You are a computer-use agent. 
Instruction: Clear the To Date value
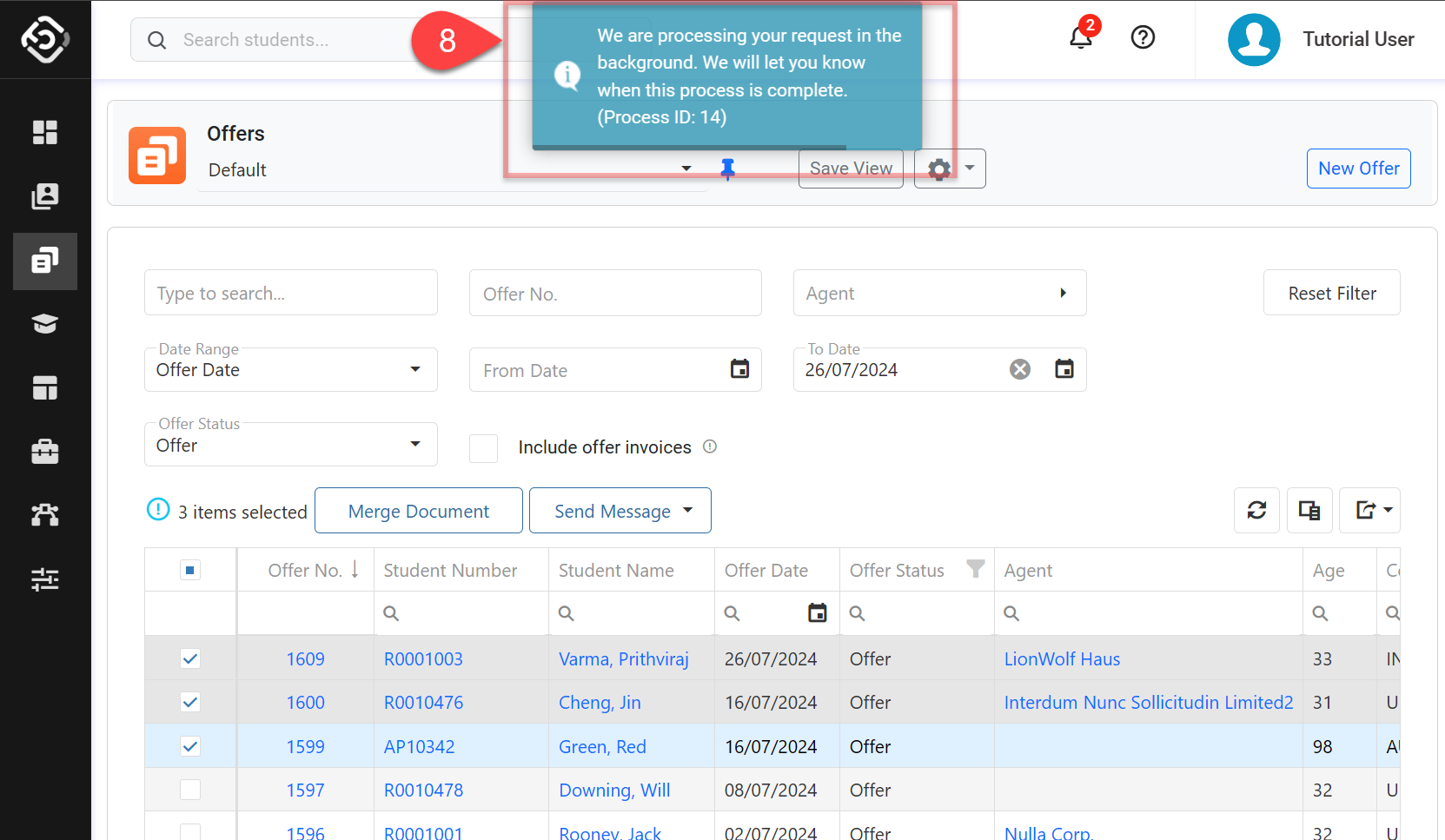(1020, 370)
